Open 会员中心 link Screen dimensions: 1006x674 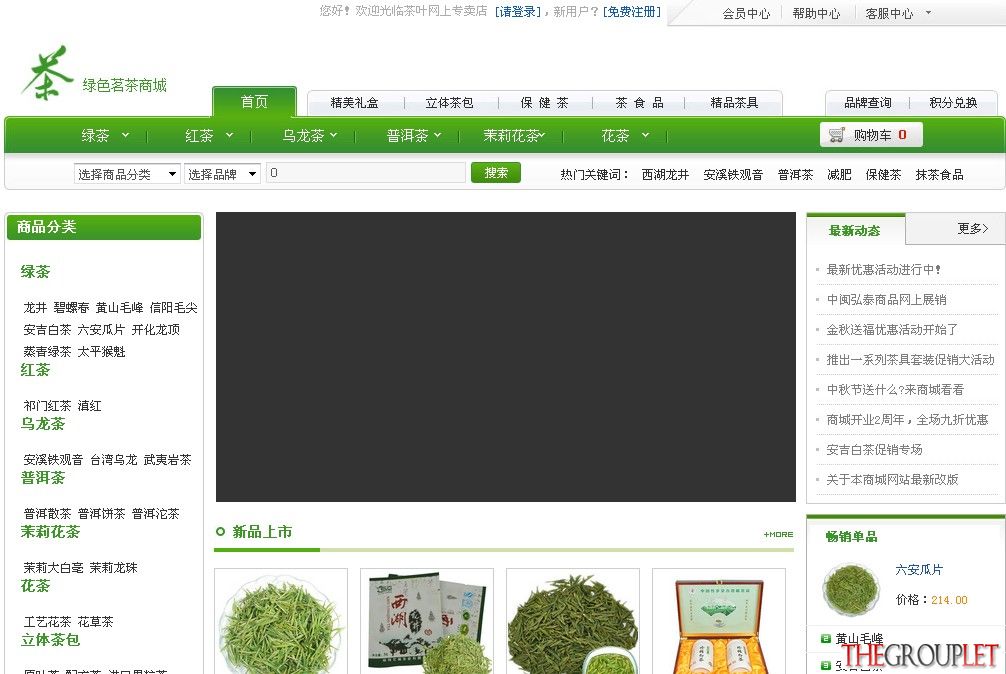point(746,13)
